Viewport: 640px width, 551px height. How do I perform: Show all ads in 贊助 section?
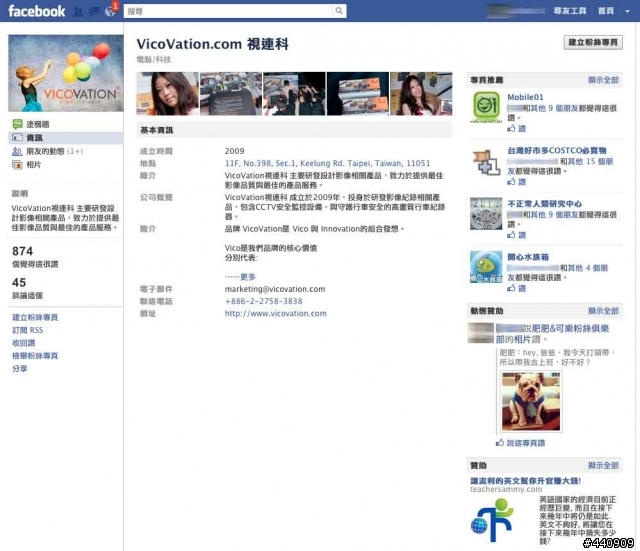[603, 465]
